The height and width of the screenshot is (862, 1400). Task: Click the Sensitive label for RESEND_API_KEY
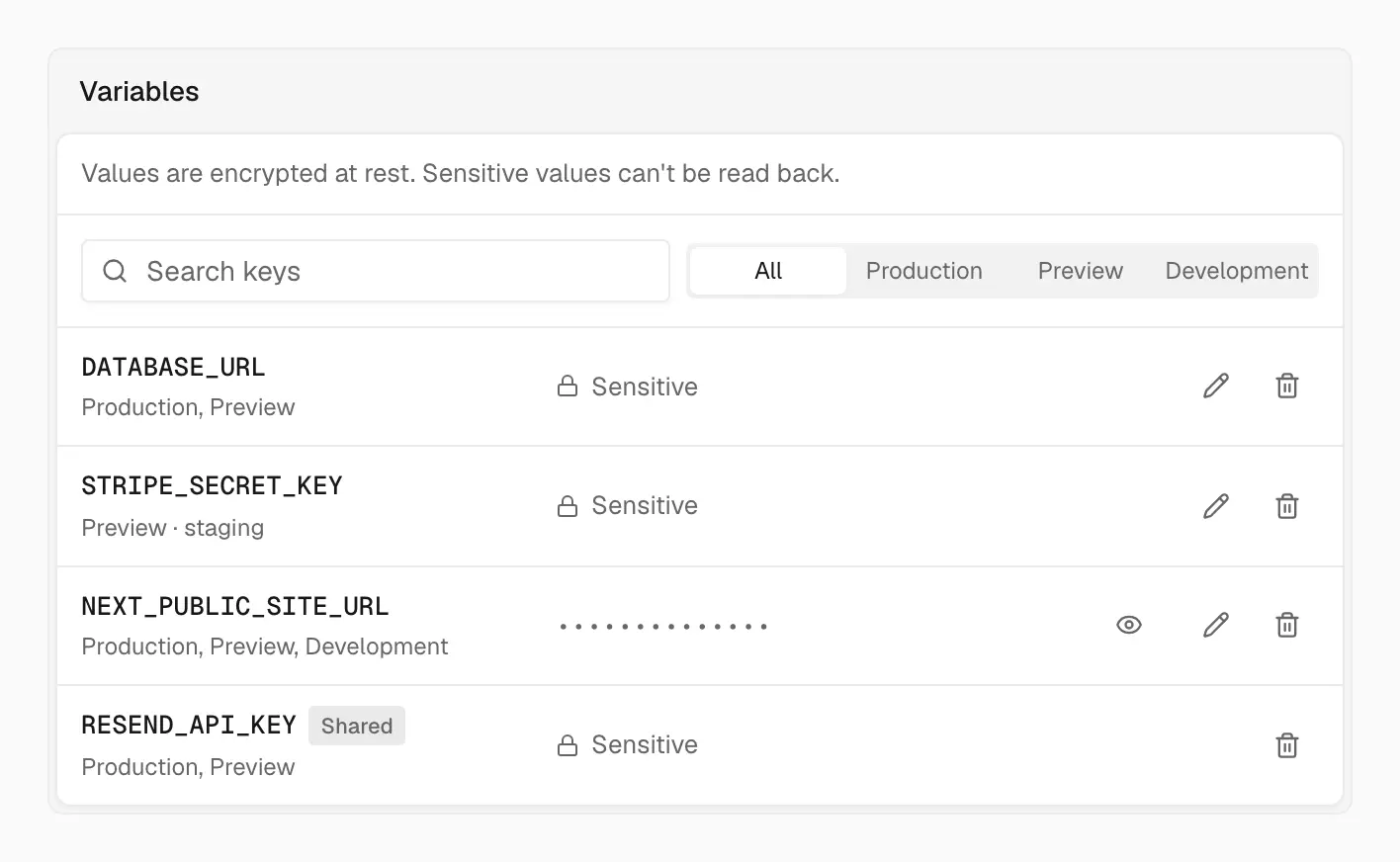coord(645,744)
